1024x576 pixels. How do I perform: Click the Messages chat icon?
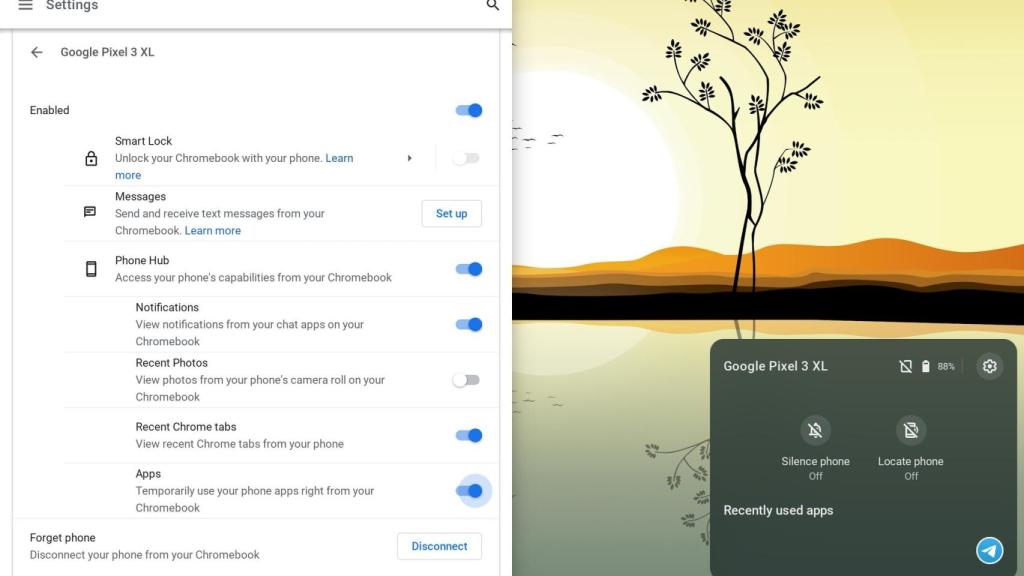90,212
